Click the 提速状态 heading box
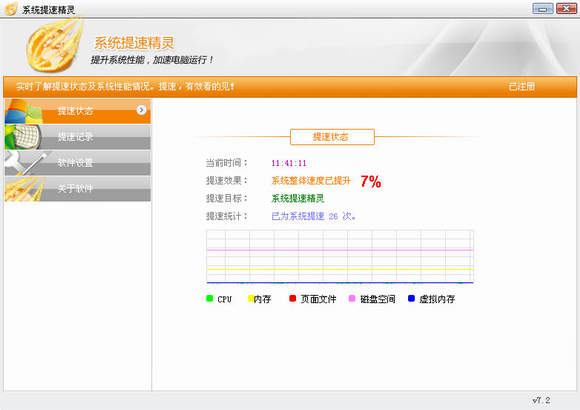Viewport: 580px width, 410px height. coord(332,137)
